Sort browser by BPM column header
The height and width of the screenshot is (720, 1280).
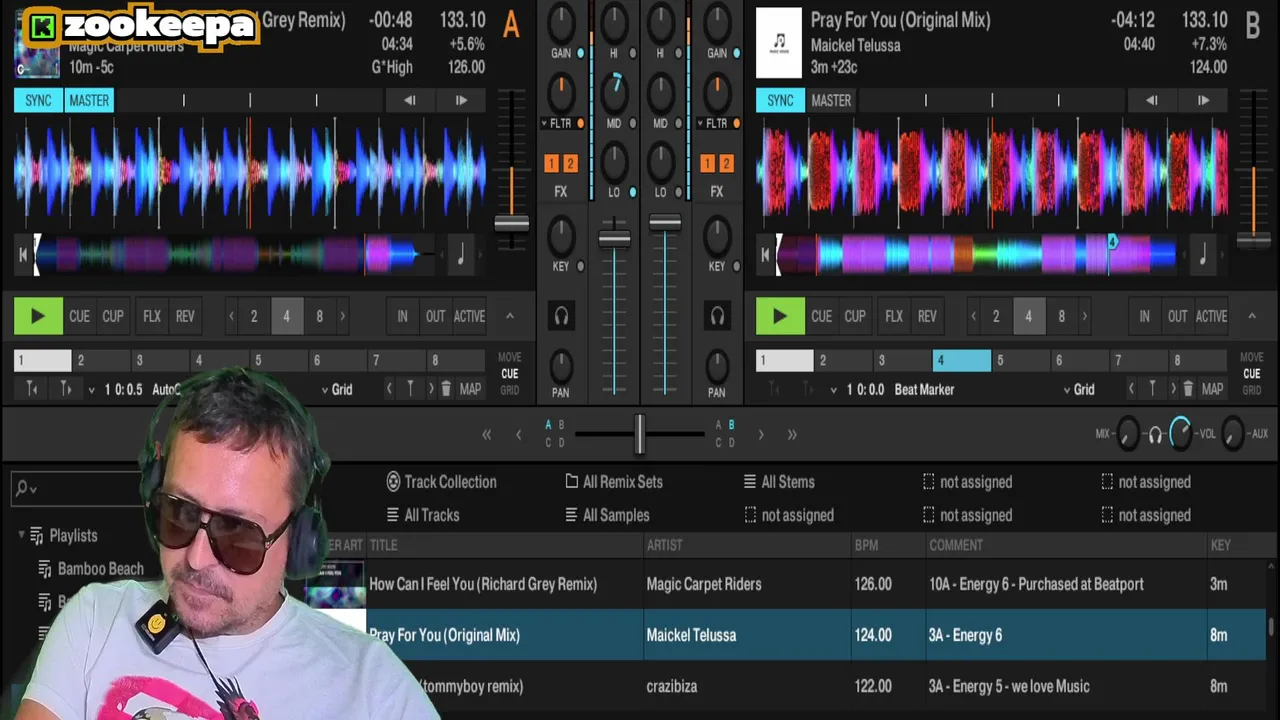(866, 545)
